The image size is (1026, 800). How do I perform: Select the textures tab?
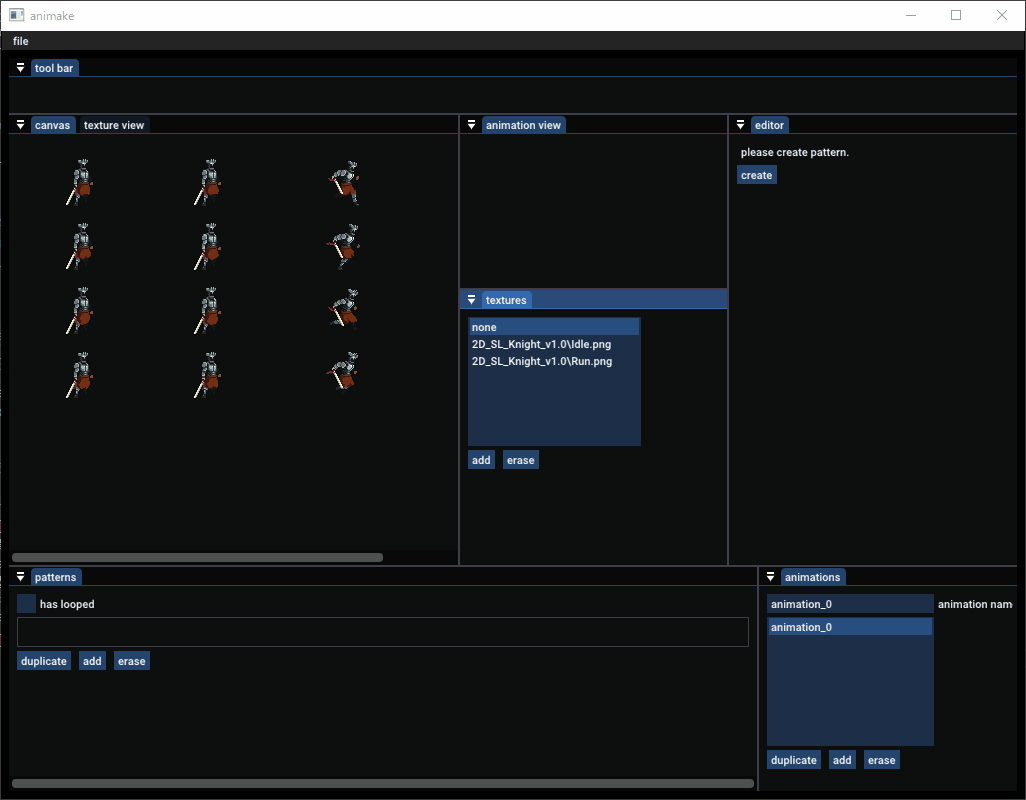pos(506,300)
